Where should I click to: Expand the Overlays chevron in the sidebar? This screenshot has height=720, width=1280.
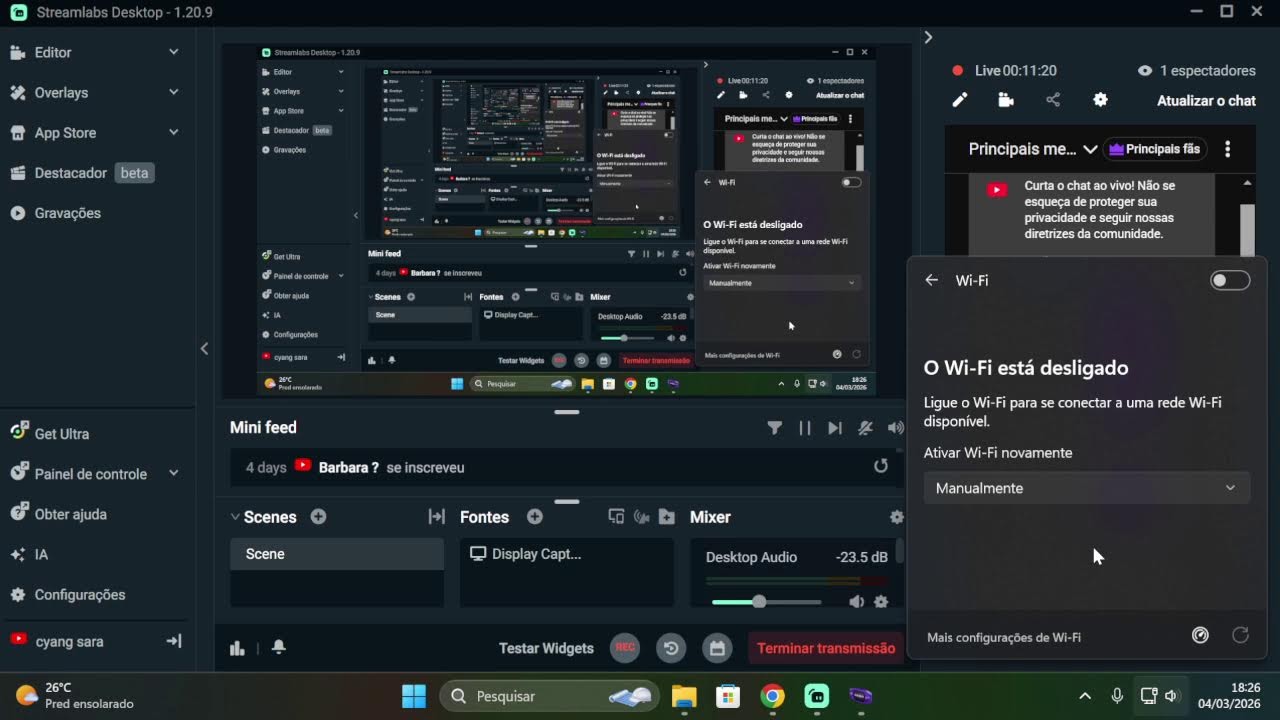click(174, 92)
